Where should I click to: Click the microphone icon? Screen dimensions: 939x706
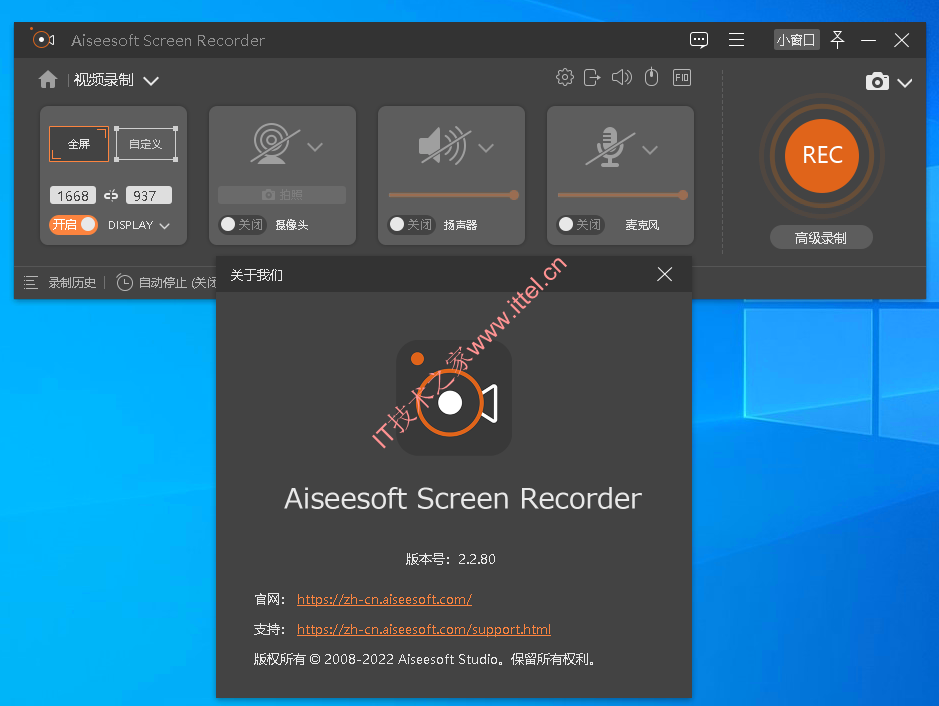[610, 147]
